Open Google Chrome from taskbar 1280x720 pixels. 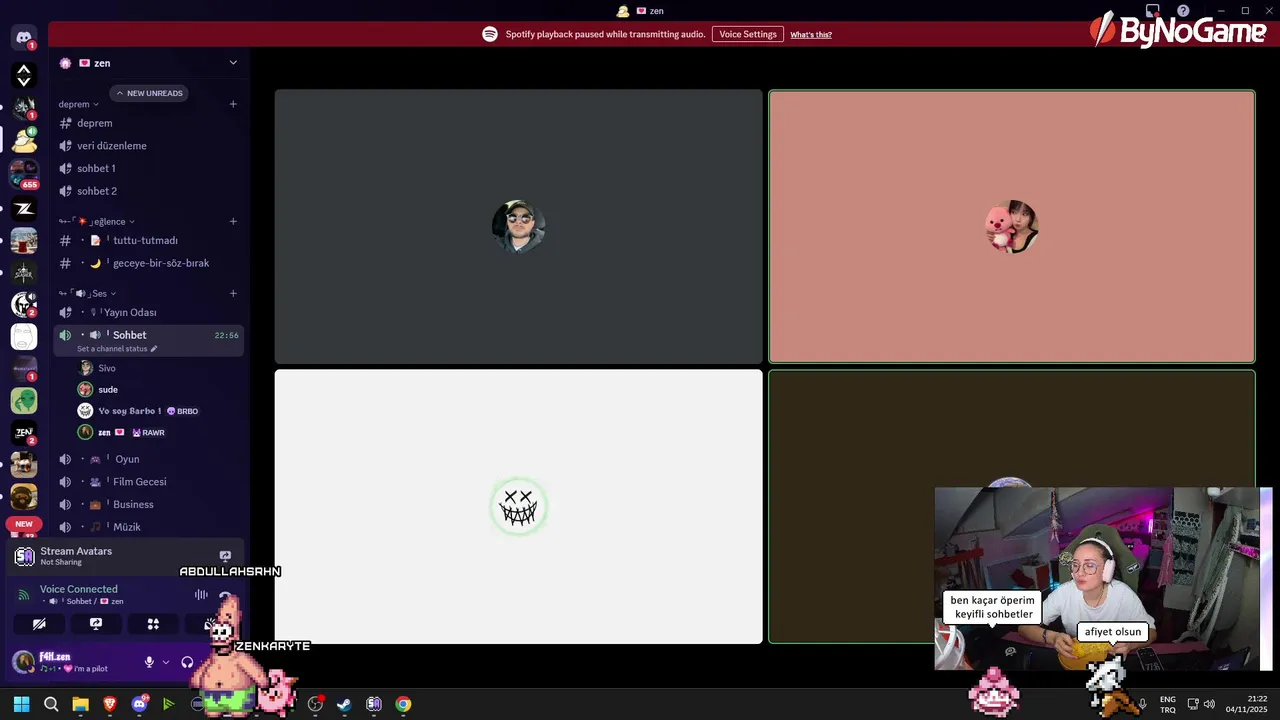point(403,704)
